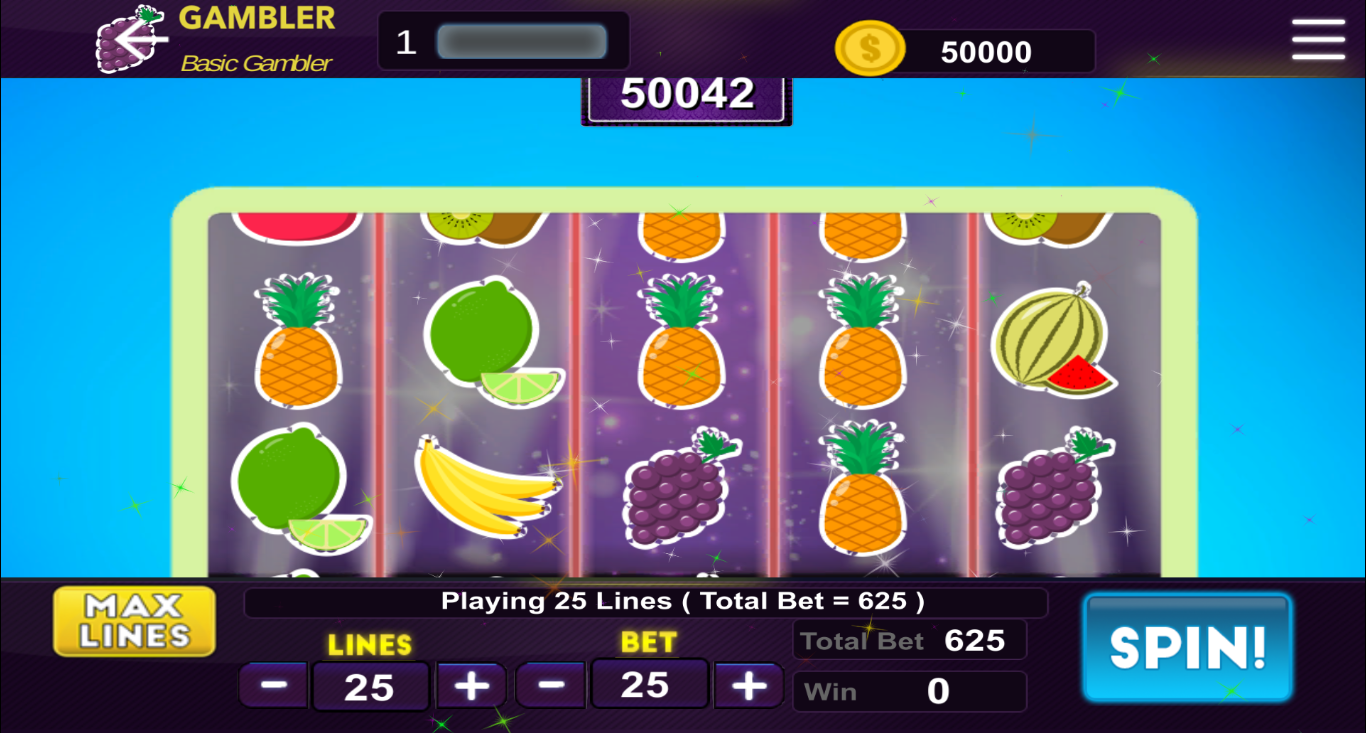Tap the grape back arrow icon
This screenshot has height=733, width=1366.
(x=132, y=39)
